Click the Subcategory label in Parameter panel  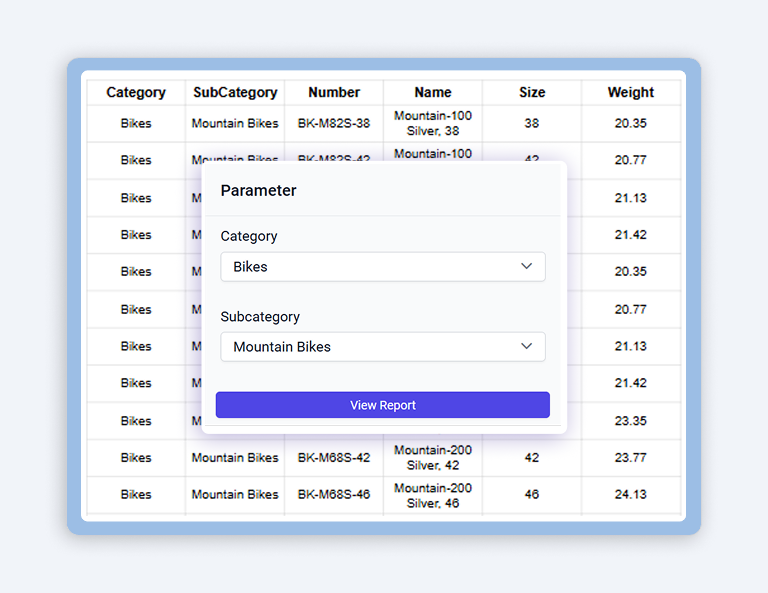point(260,317)
